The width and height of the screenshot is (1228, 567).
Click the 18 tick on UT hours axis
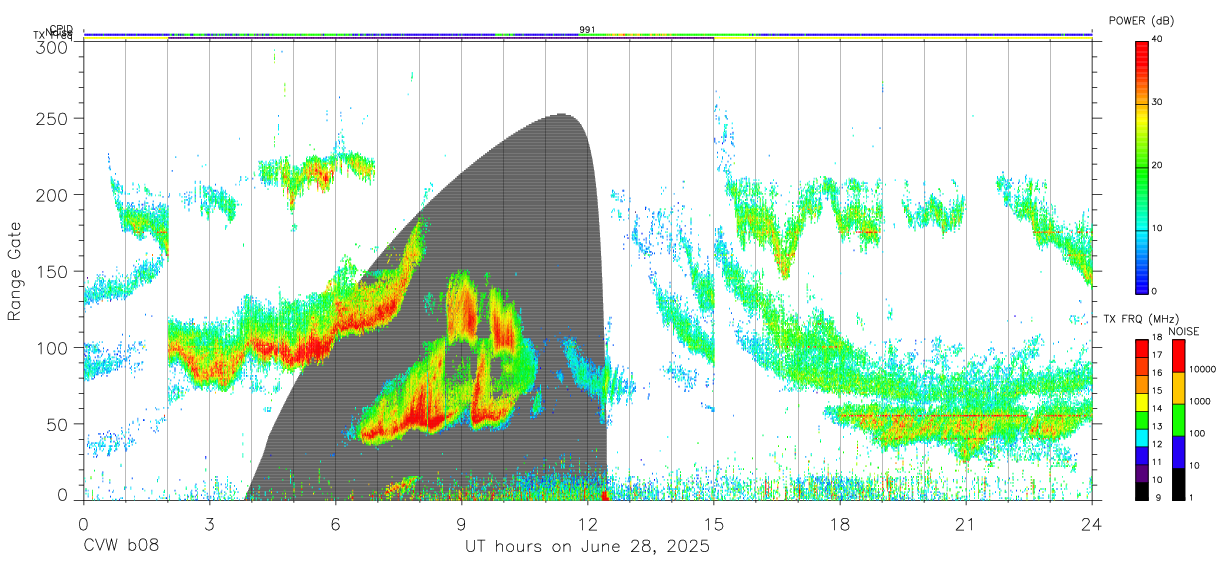[840, 524]
